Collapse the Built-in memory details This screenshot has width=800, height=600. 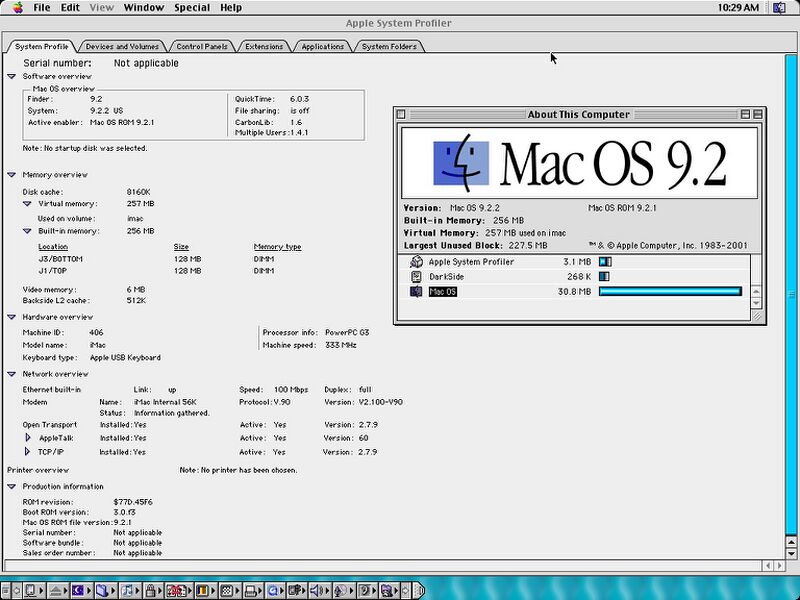(x=27, y=231)
